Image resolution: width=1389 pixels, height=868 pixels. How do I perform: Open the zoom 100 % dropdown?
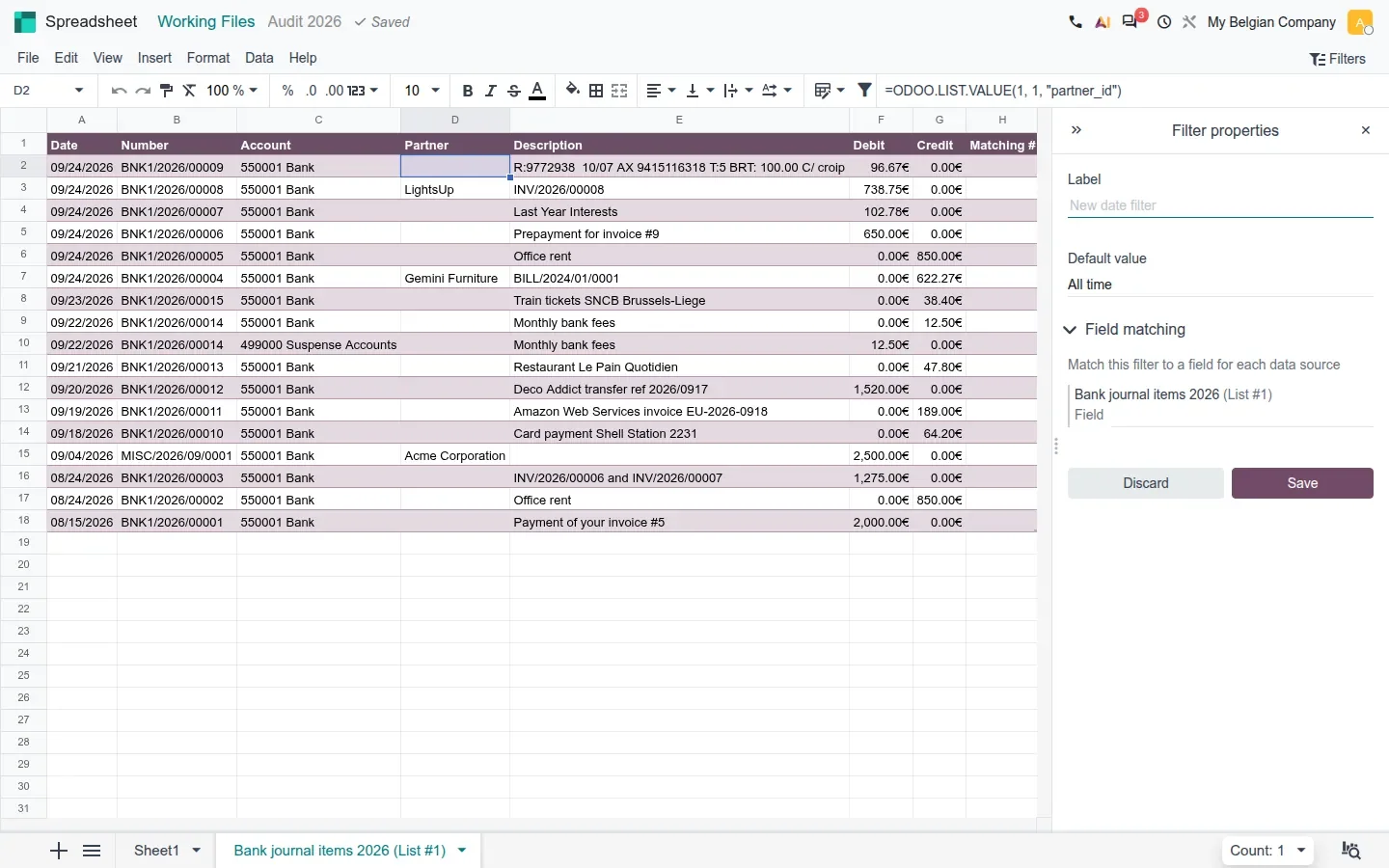click(x=232, y=91)
